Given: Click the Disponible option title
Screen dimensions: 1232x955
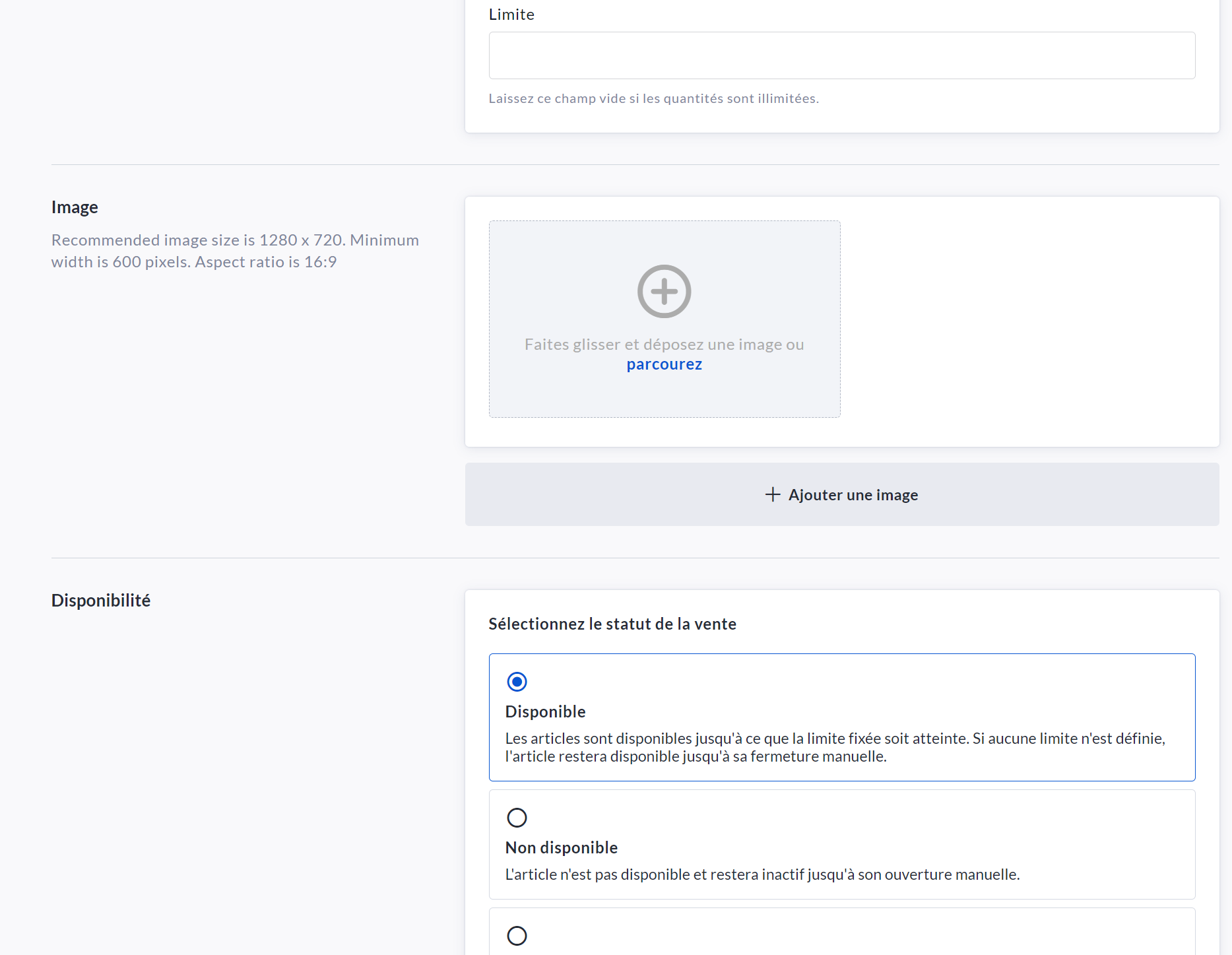Looking at the screenshot, I should point(545,711).
